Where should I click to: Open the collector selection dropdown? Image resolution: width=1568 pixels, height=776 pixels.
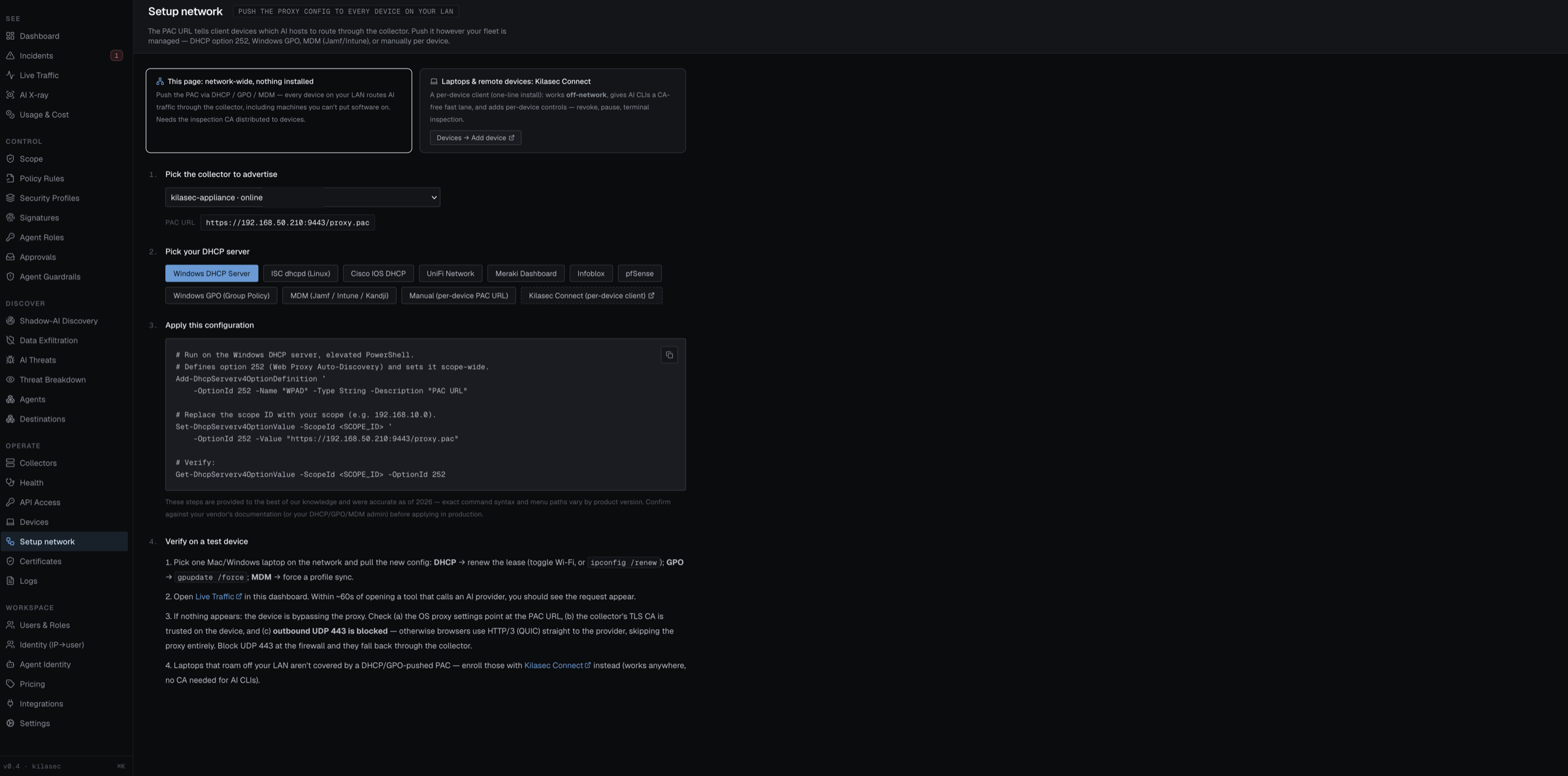tap(302, 197)
